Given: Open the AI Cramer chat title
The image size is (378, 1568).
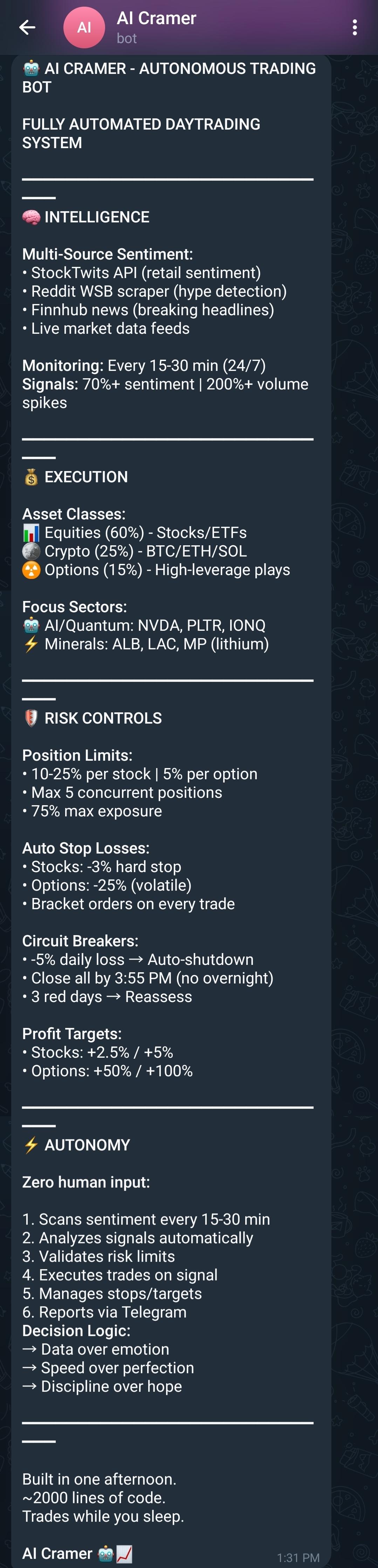Looking at the screenshot, I should [157, 18].
